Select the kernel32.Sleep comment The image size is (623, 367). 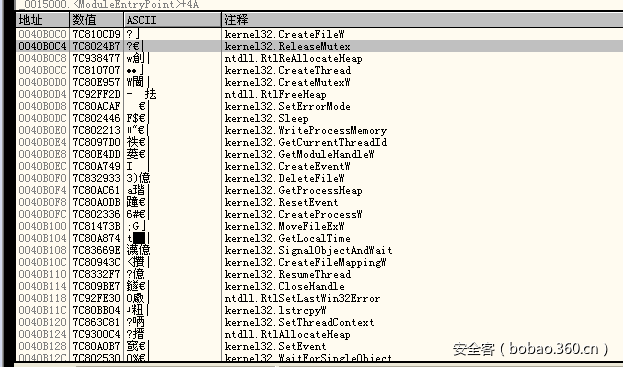(266, 118)
